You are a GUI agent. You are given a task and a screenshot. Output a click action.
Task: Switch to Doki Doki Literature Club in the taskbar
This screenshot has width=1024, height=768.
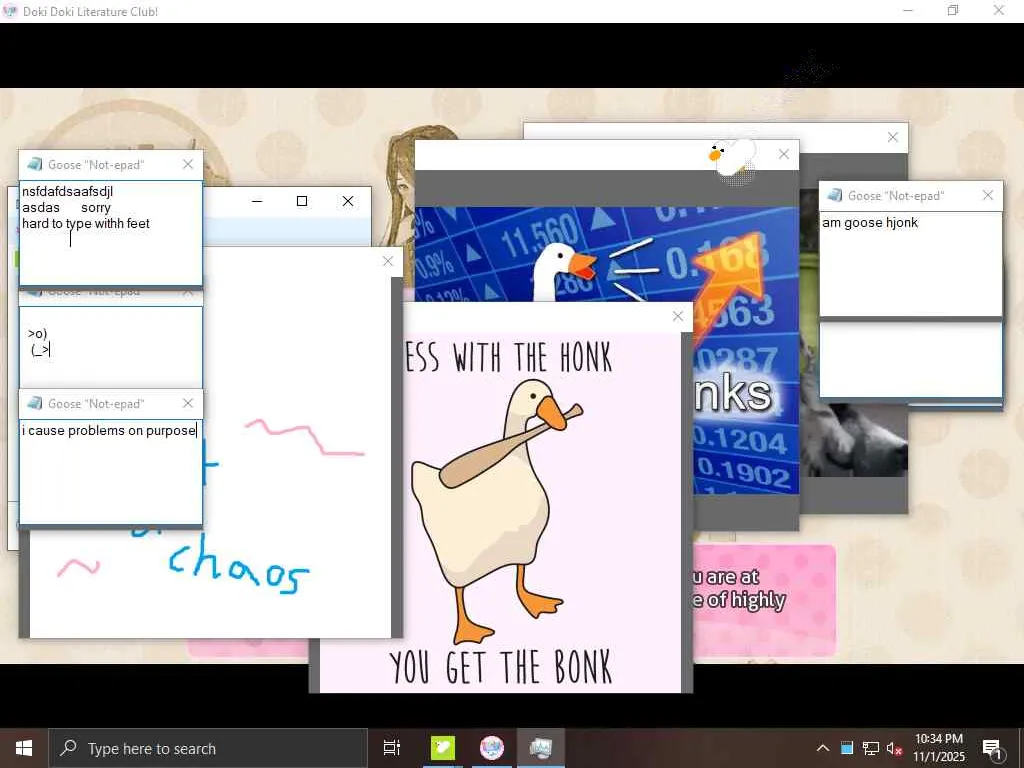coord(492,748)
